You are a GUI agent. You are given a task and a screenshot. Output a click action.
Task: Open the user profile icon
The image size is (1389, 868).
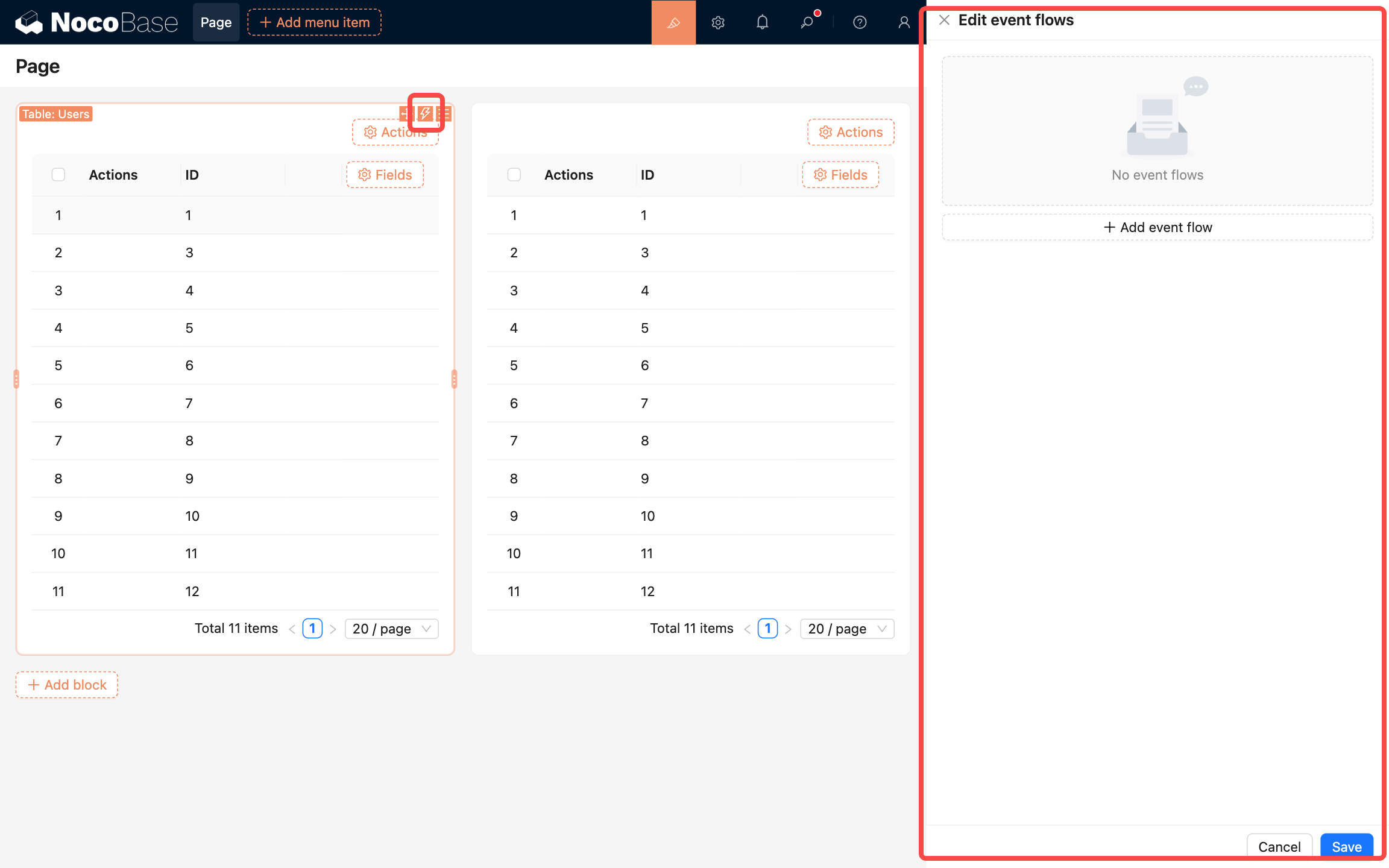904,22
